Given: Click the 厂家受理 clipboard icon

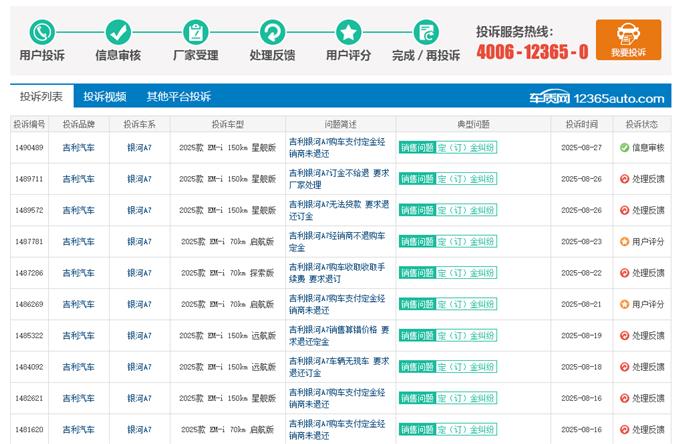Looking at the screenshot, I should click(x=195, y=31).
